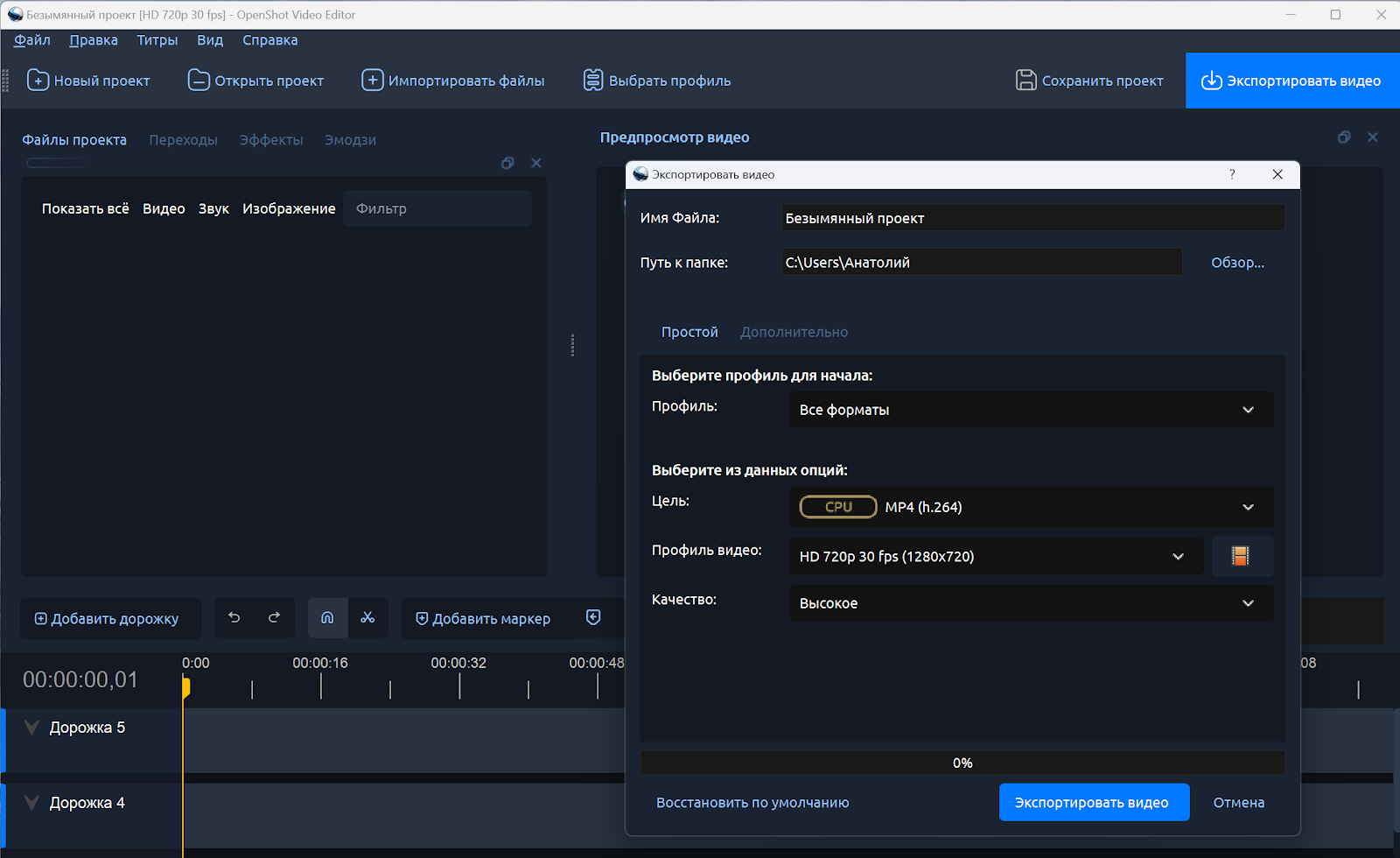Open the Справка menu

point(270,40)
